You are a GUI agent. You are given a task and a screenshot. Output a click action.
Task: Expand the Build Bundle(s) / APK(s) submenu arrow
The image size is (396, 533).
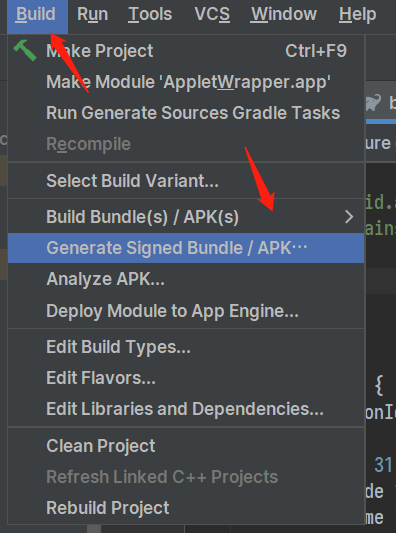pos(349,217)
